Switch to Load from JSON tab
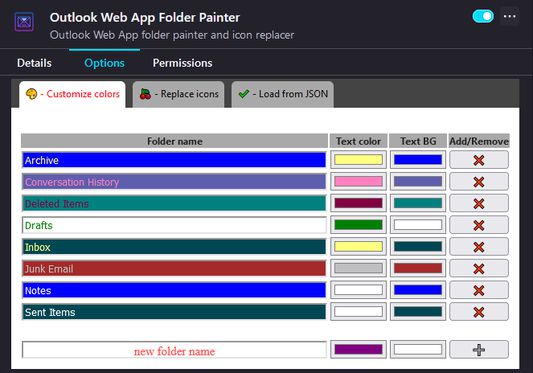The height and width of the screenshot is (373, 533). [x=282, y=94]
